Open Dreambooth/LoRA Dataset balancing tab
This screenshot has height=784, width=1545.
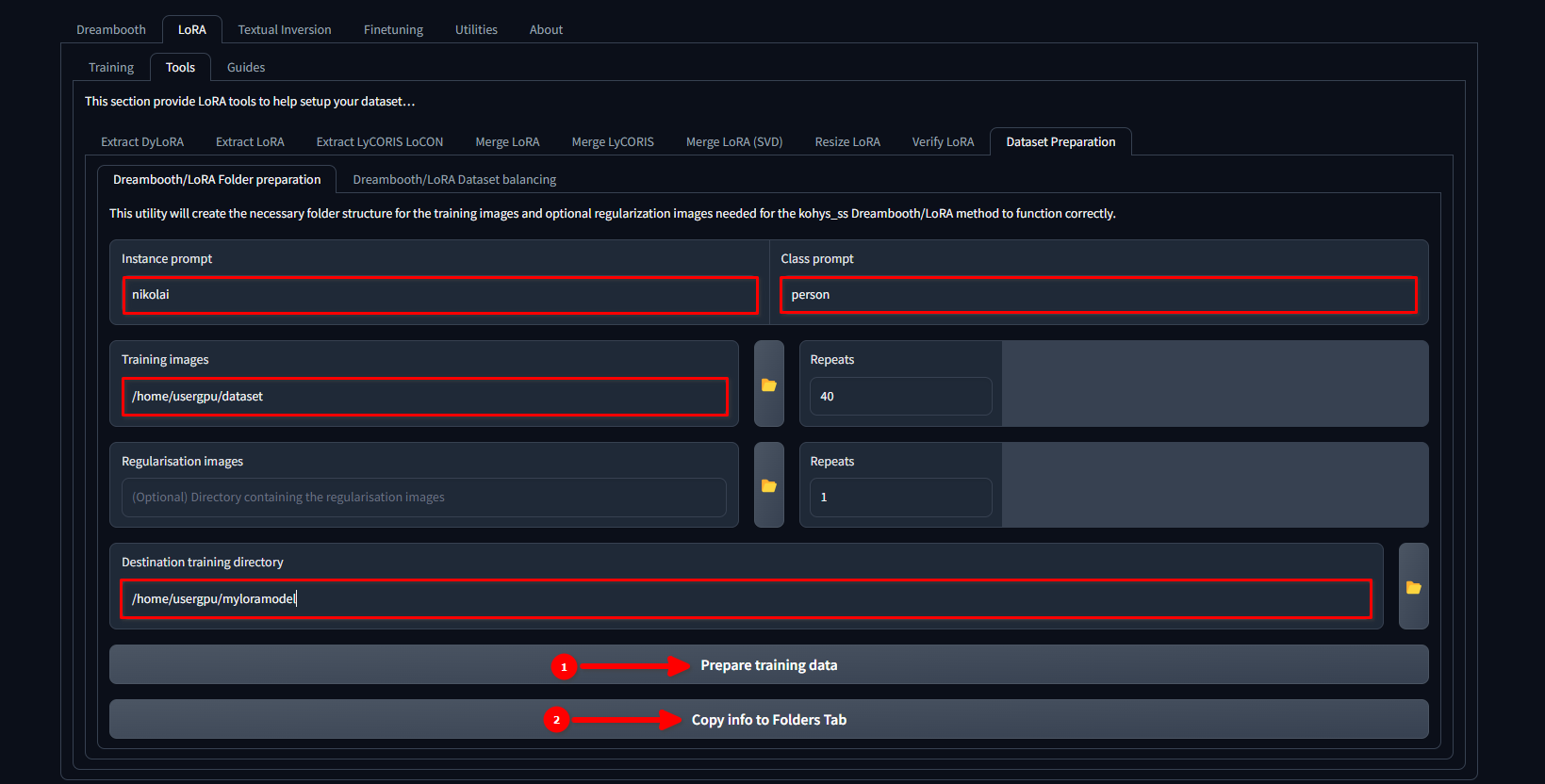[x=454, y=179]
